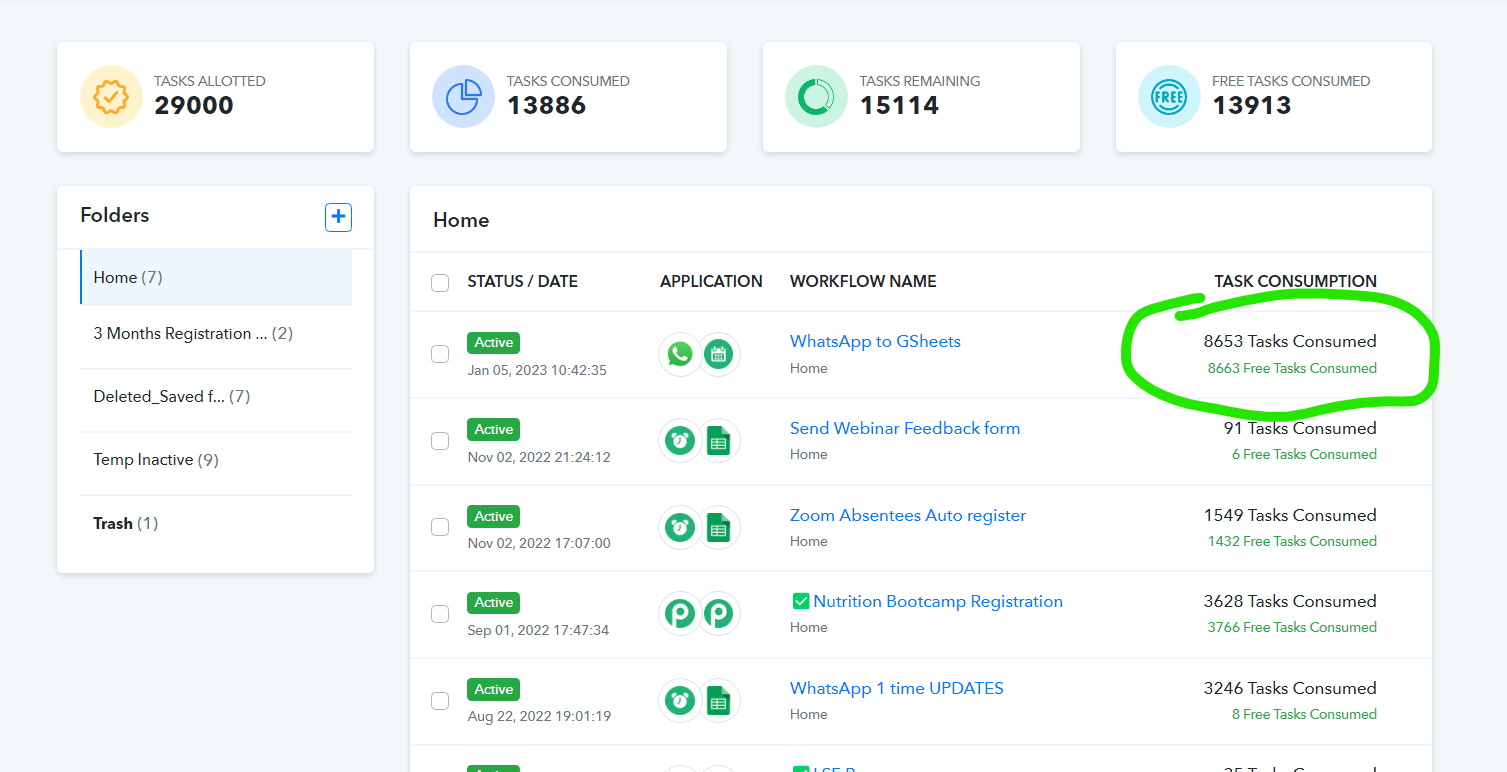Click the Tasks Consumed pie chart icon
This screenshot has width=1507, height=772.
point(463,97)
